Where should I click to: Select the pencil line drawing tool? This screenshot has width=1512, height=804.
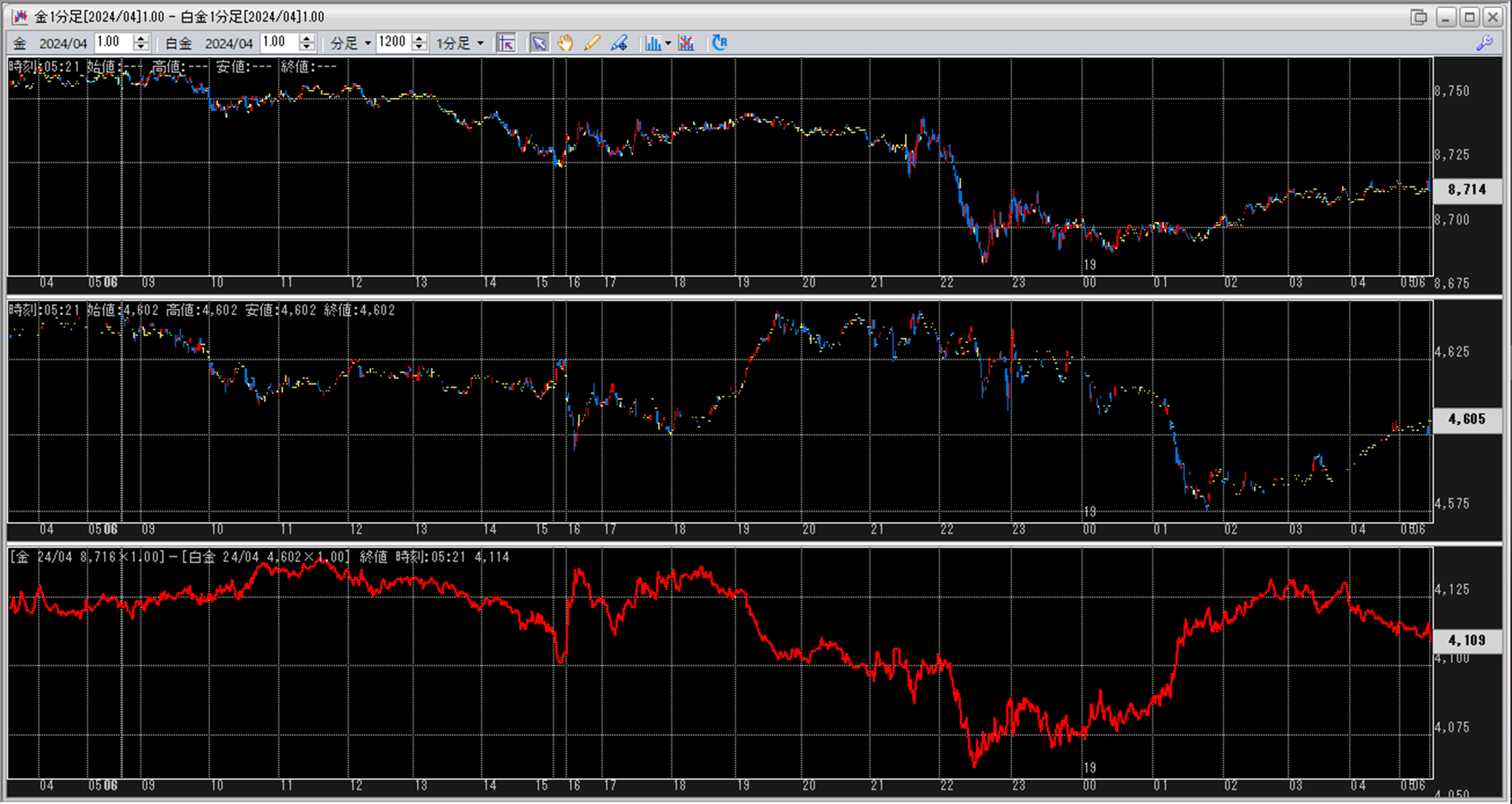pos(592,43)
